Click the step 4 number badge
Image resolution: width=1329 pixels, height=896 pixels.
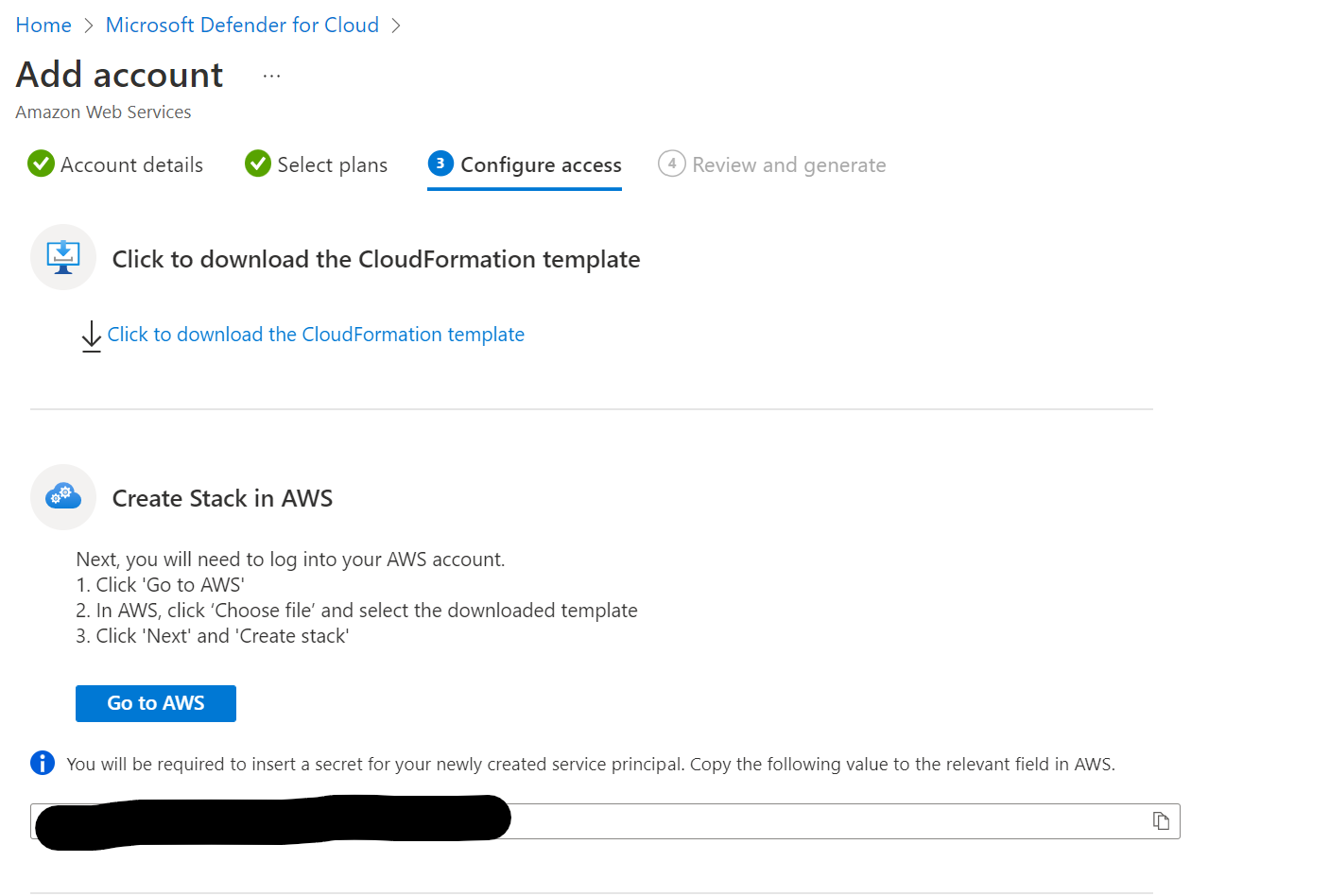tap(672, 164)
